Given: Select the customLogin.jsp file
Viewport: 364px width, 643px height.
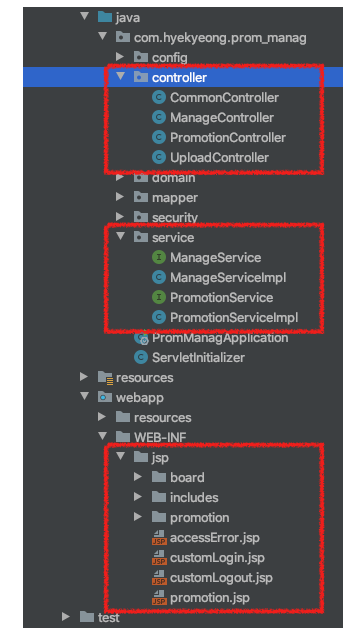Looking at the screenshot, I should 217,558.
